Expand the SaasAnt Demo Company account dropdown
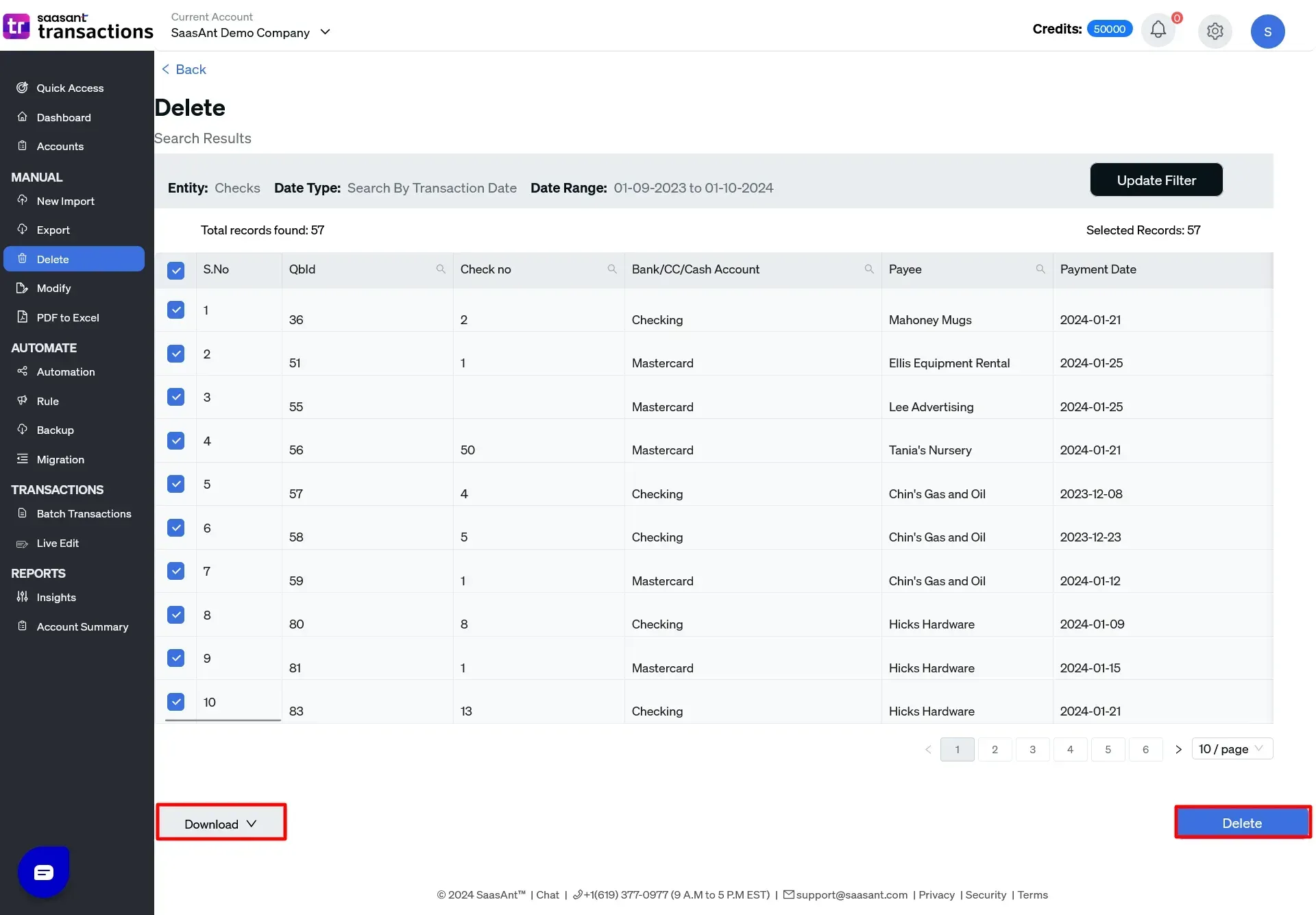Image resolution: width=1316 pixels, height=915 pixels. (x=251, y=32)
